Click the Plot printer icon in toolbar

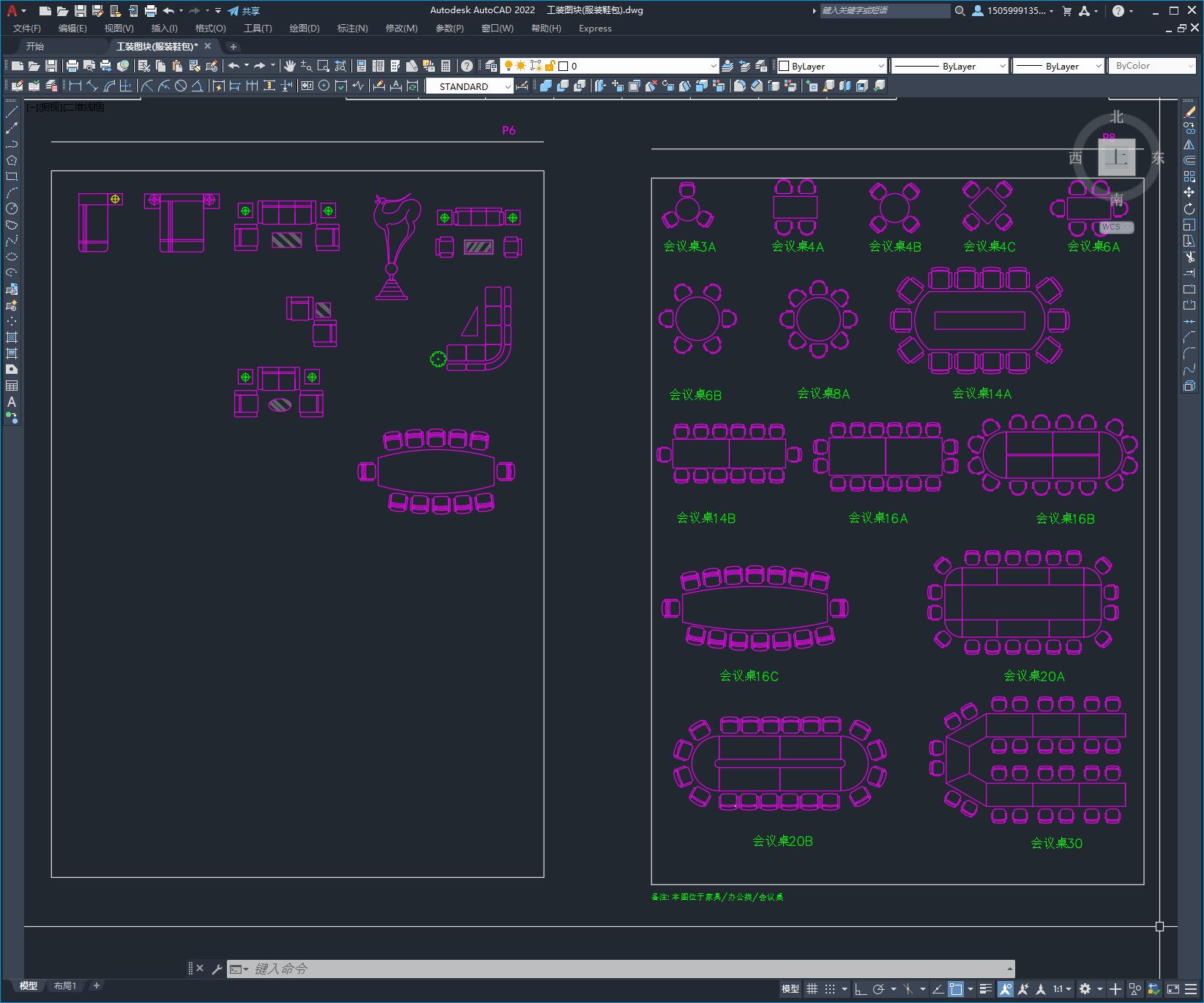click(72, 66)
